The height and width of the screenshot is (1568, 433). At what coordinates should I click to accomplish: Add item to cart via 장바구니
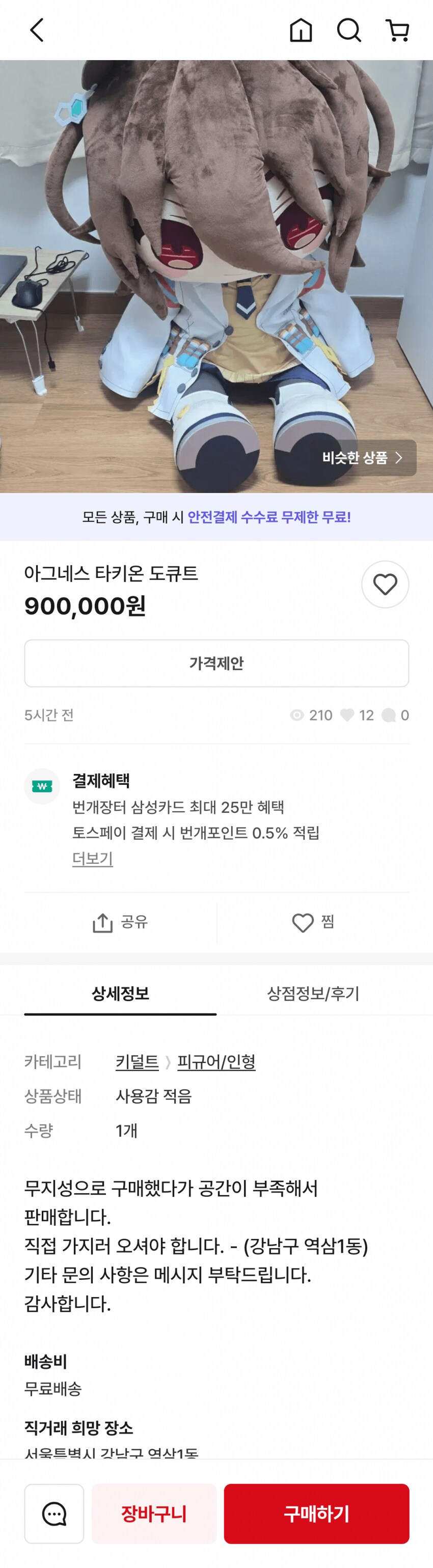pos(154,1515)
